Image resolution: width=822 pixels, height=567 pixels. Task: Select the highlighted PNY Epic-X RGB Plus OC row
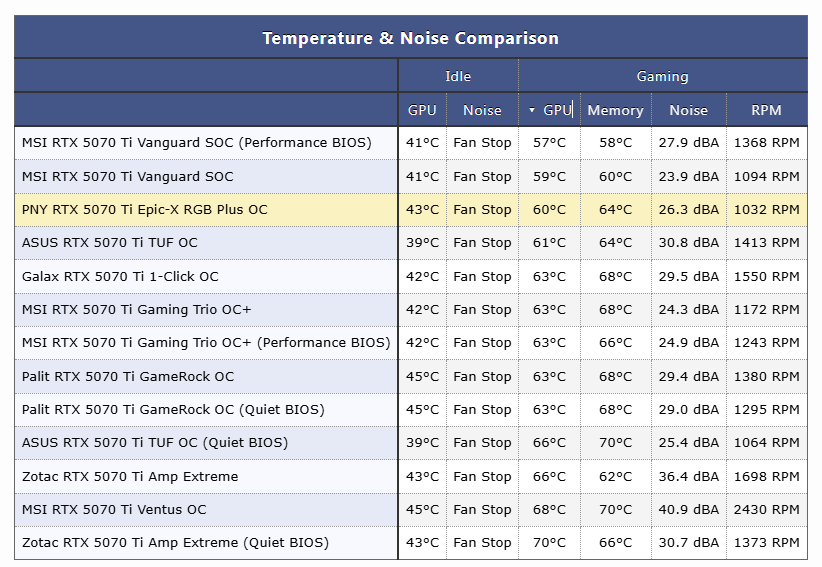coord(411,210)
